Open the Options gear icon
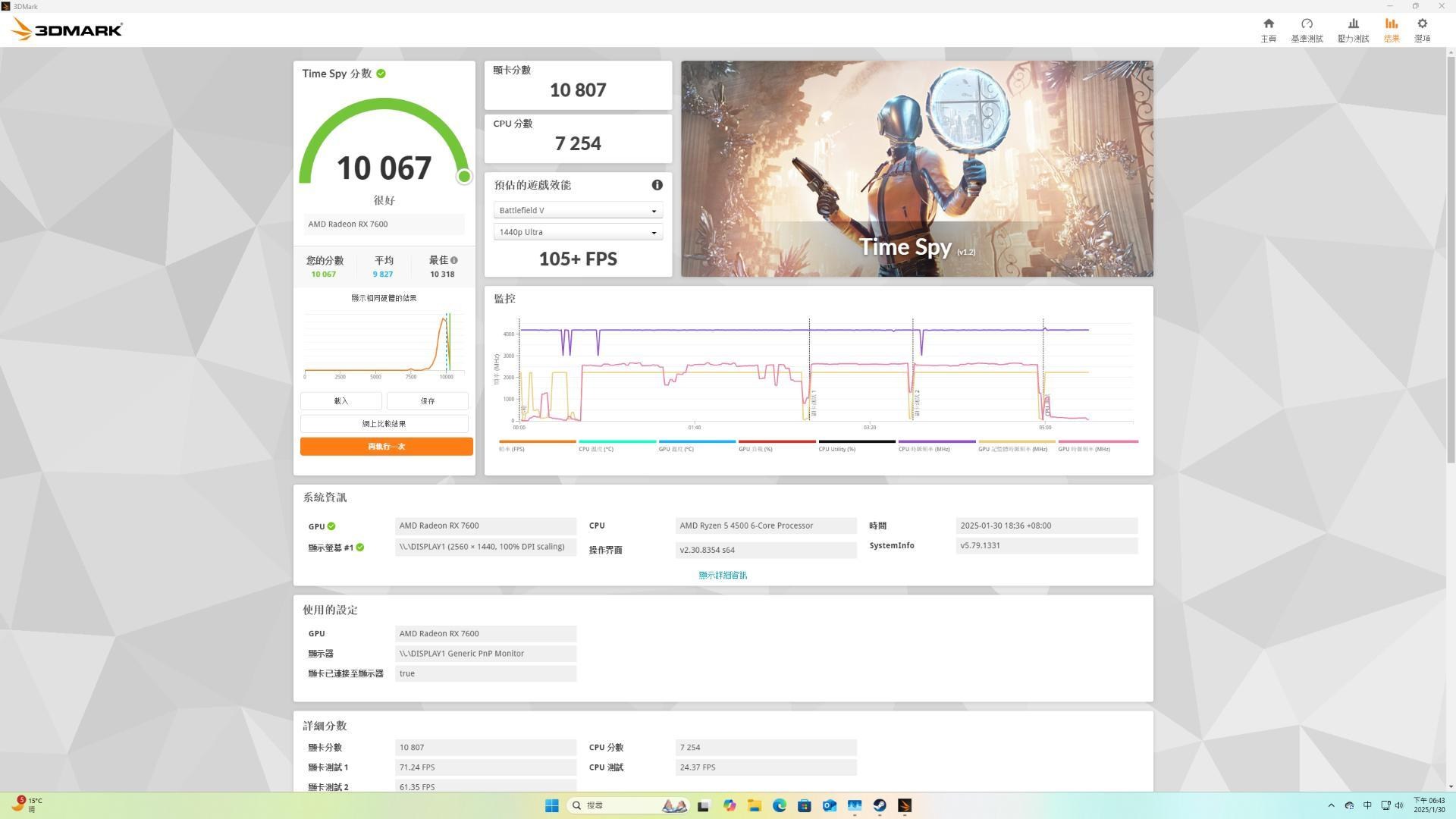The height and width of the screenshot is (819, 1456). tap(1422, 24)
